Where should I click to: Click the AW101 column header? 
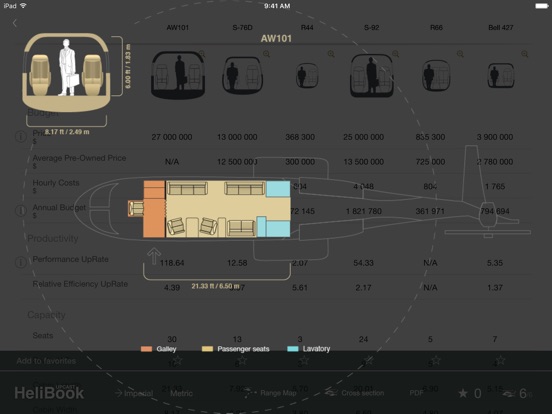(178, 27)
